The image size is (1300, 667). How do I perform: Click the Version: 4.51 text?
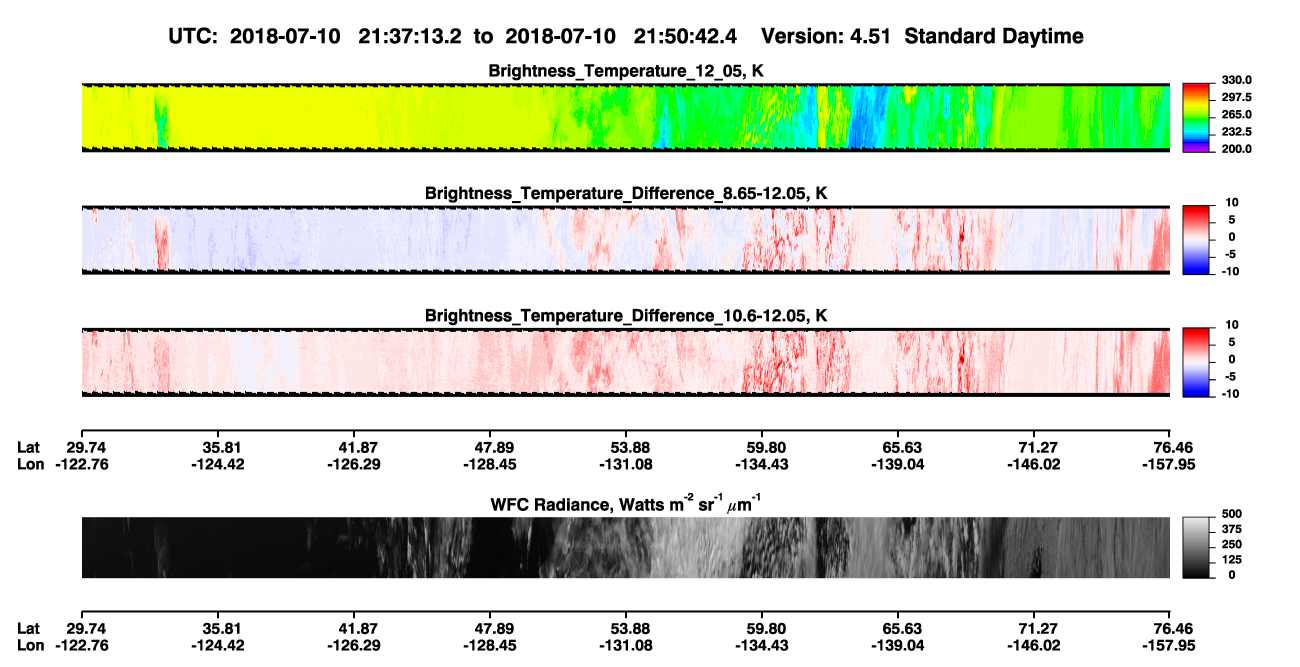point(826,36)
